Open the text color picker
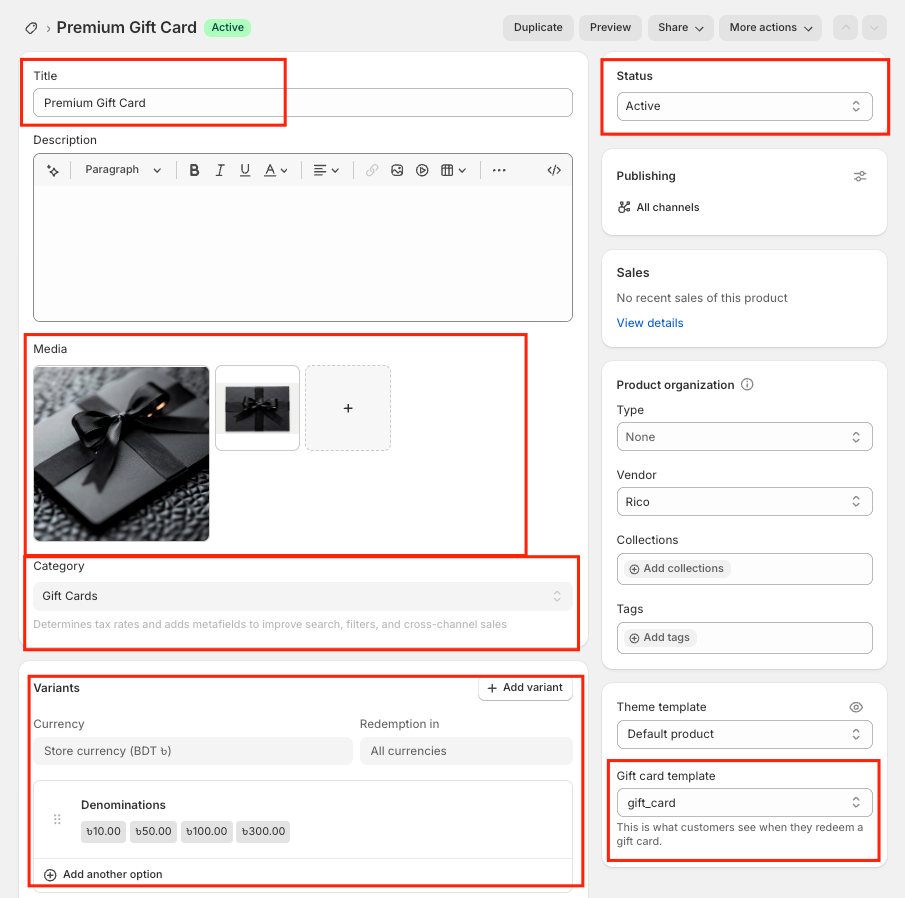905x898 pixels. point(275,170)
